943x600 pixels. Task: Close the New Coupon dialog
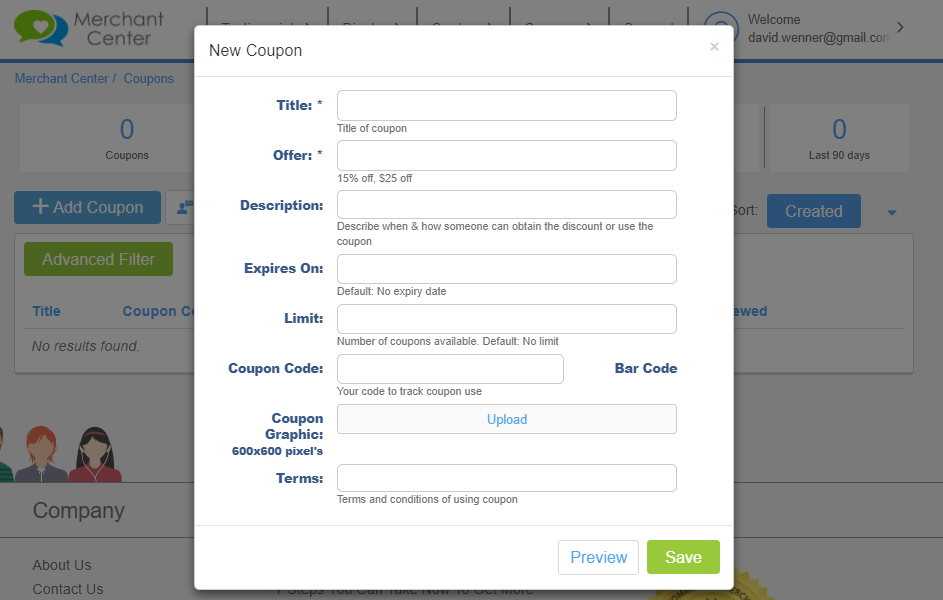pos(714,47)
